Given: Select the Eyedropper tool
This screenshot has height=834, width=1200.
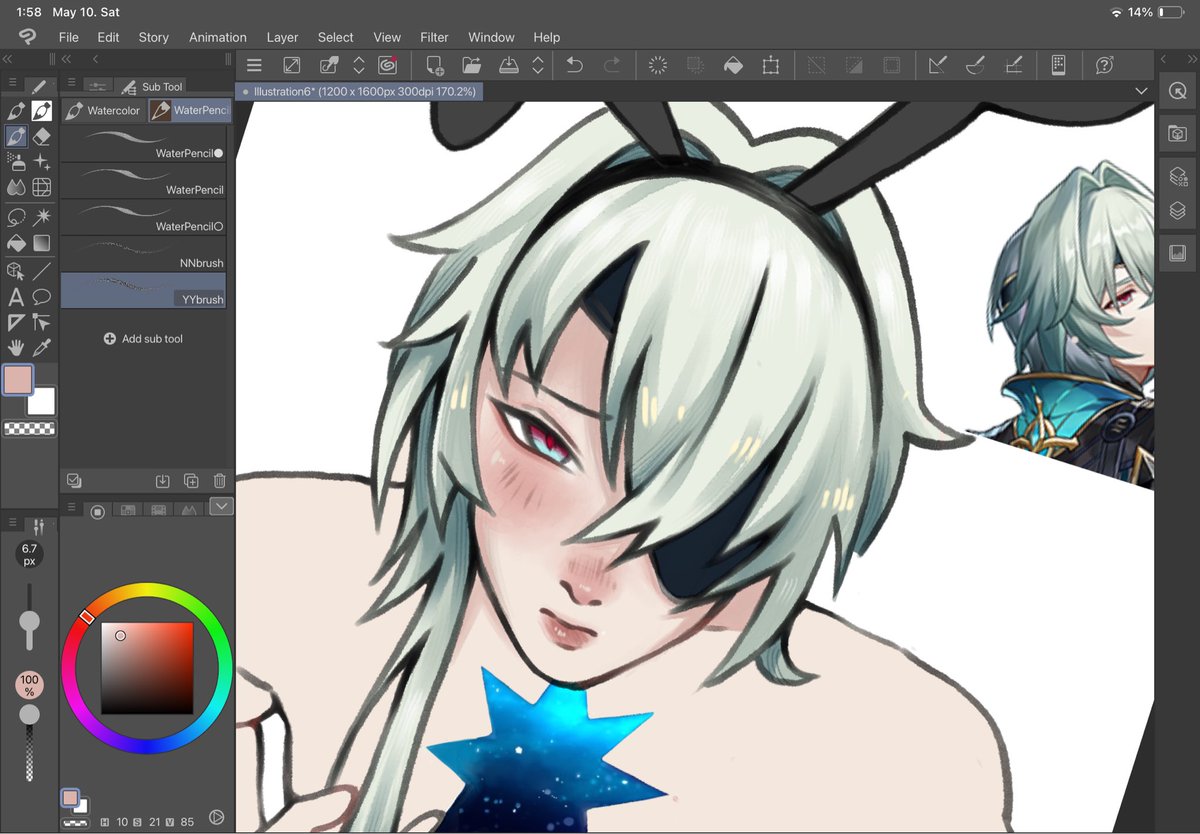Looking at the screenshot, I should (x=42, y=348).
